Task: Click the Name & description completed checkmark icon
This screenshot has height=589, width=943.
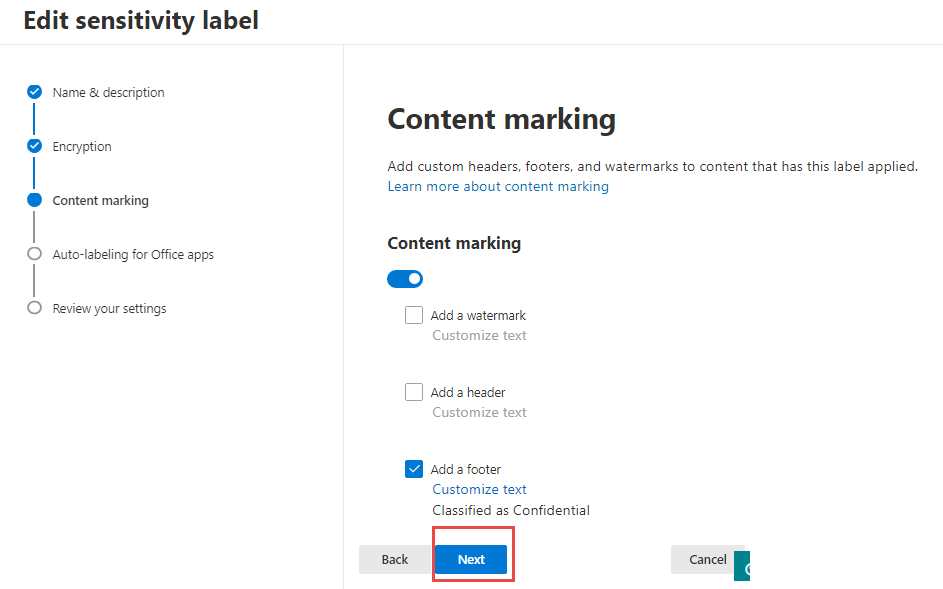Action: pos(34,92)
